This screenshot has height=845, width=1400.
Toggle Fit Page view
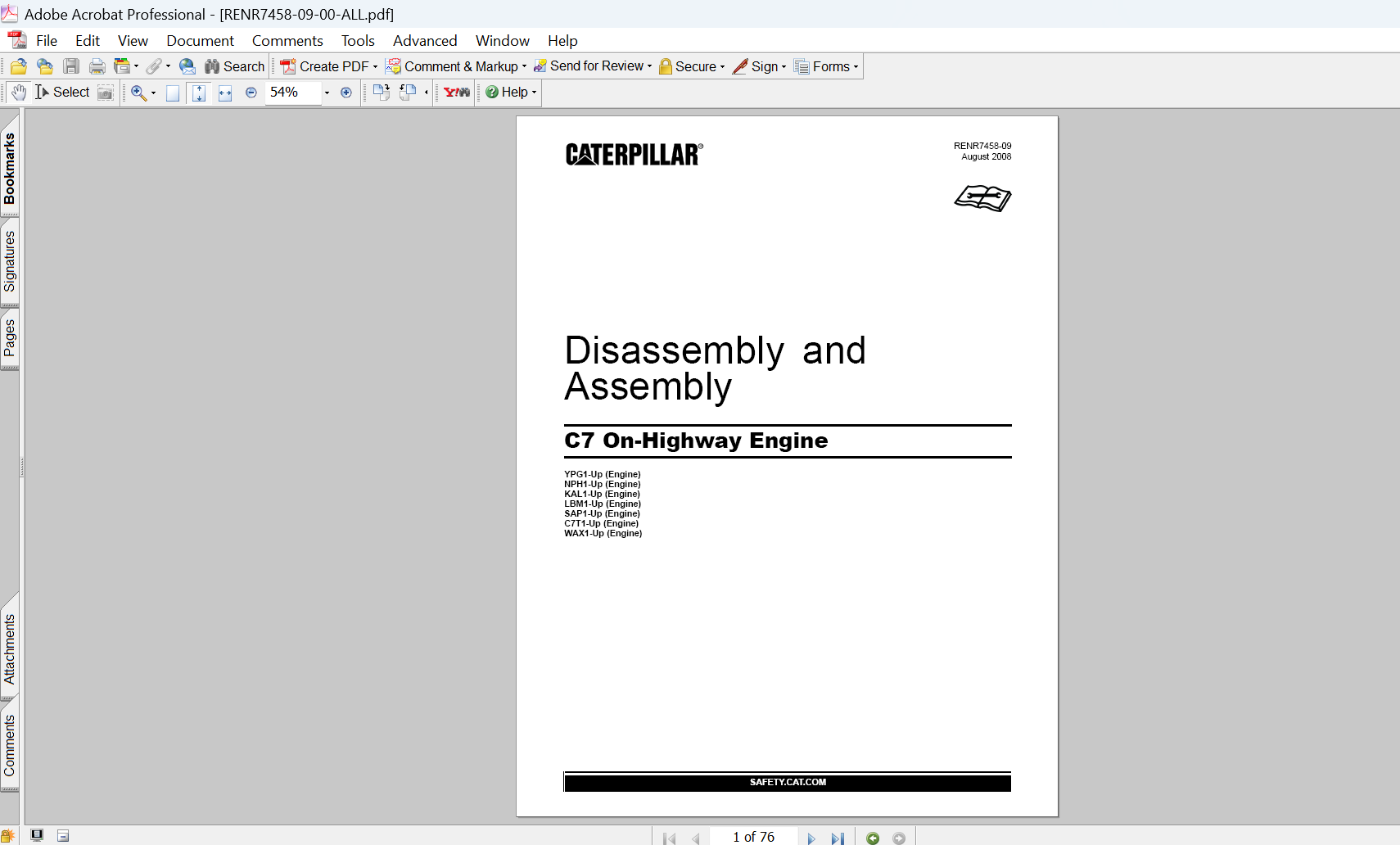click(x=199, y=93)
